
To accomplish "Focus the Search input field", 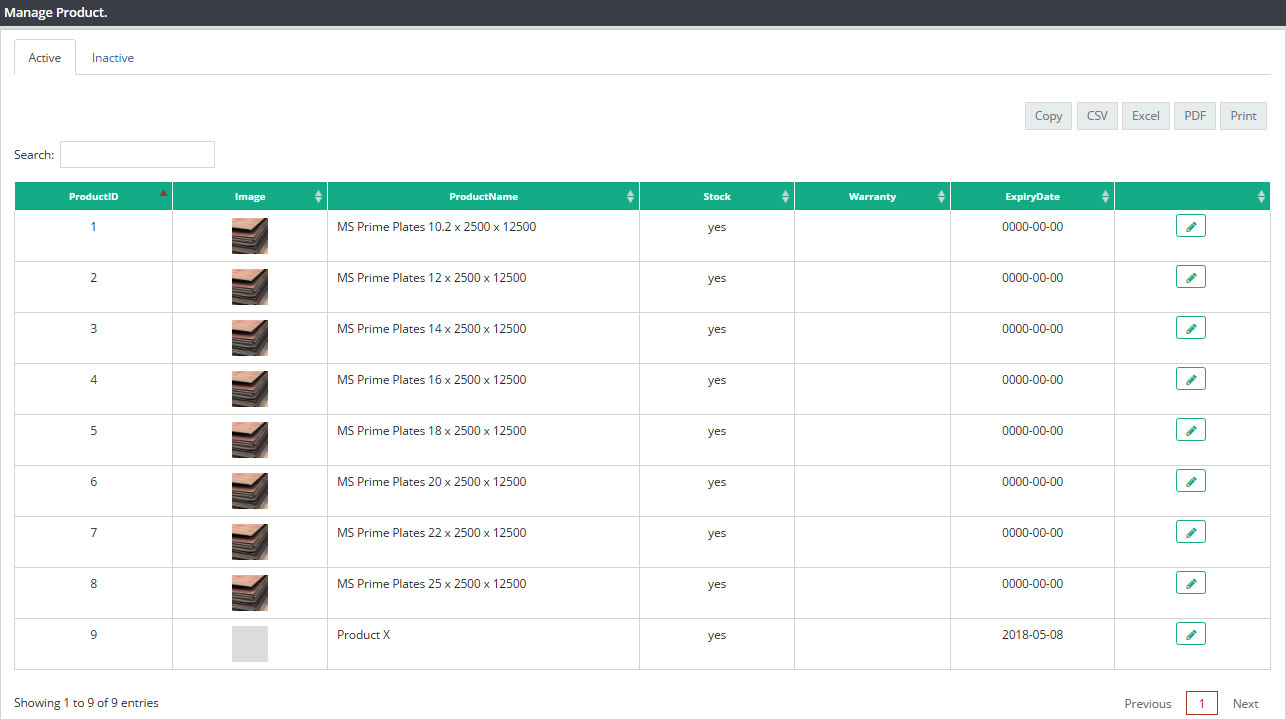I will [137, 154].
